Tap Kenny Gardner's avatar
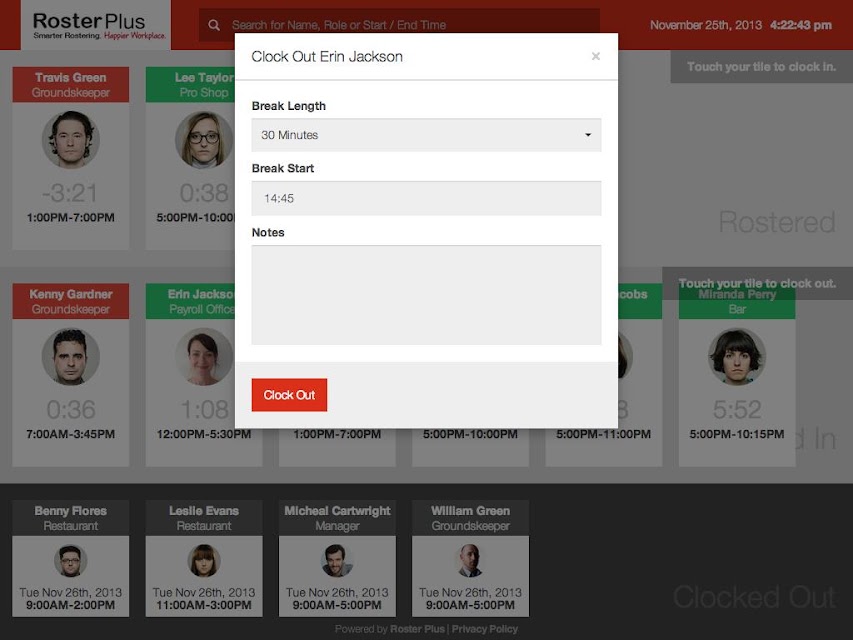Viewport: 853px width, 640px height. [x=71, y=356]
